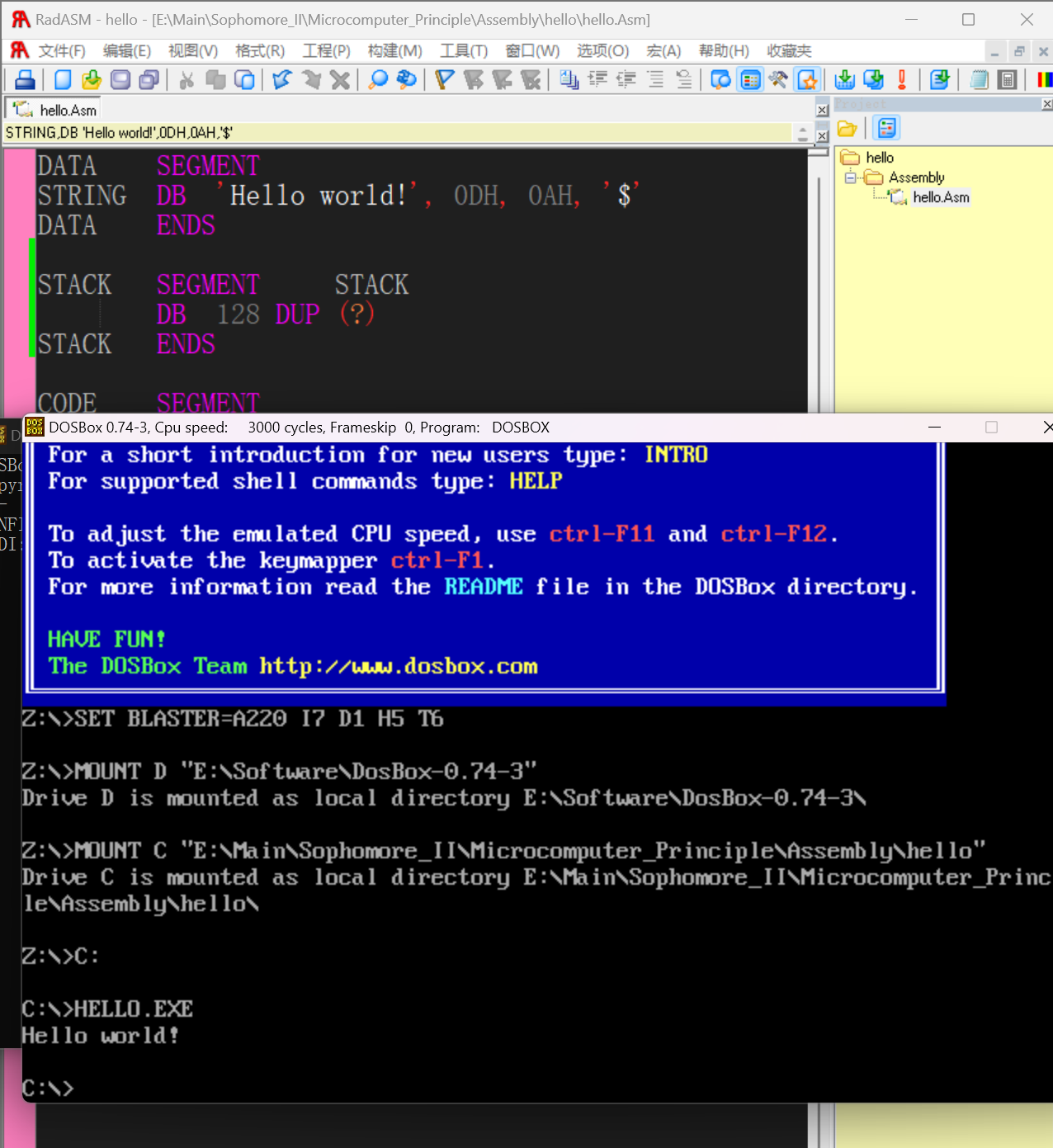Click the Find magnifier icon
The height and width of the screenshot is (1148, 1053).
(x=378, y=80)
